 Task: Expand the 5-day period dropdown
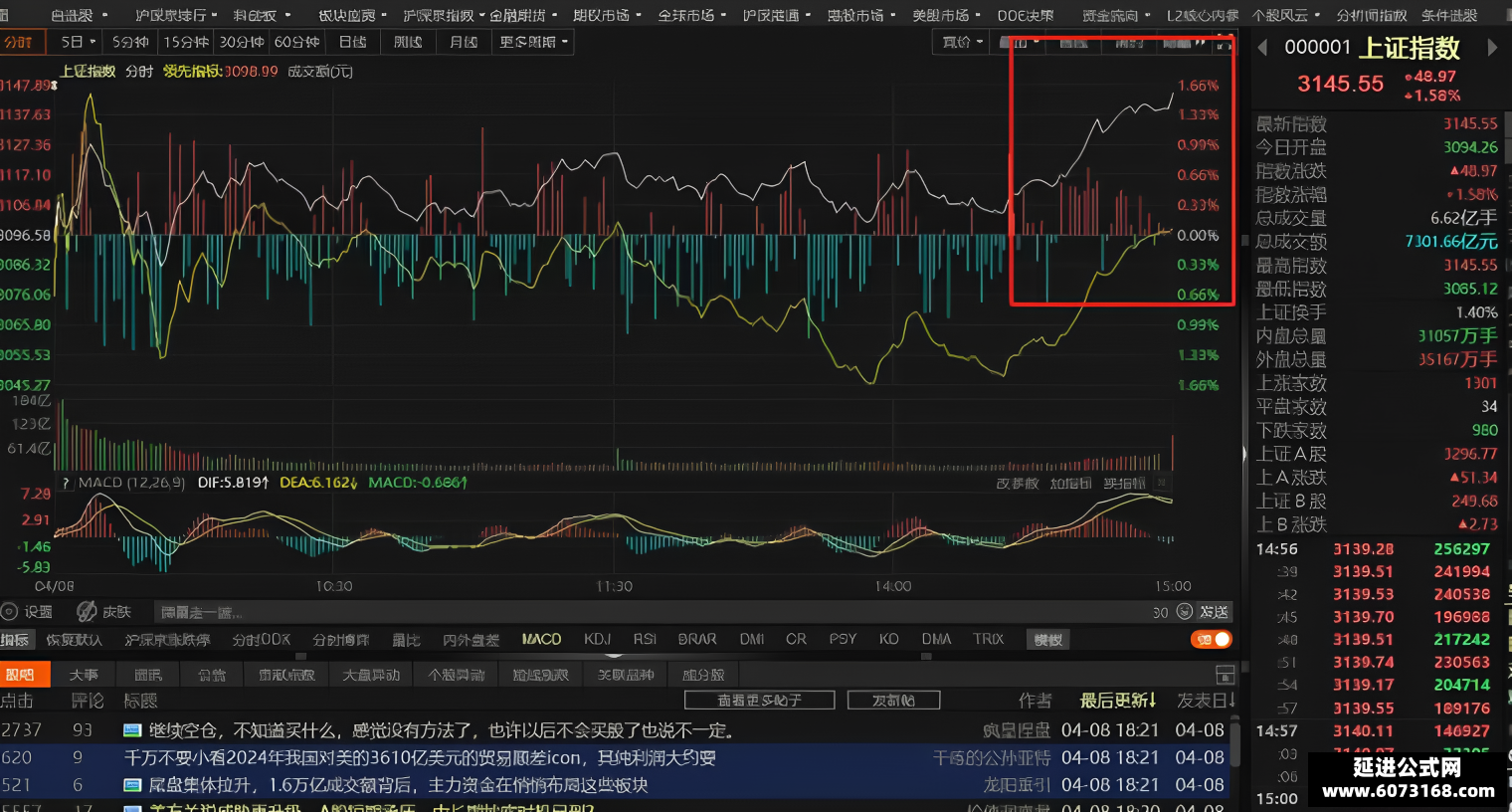tap(78, 42)
